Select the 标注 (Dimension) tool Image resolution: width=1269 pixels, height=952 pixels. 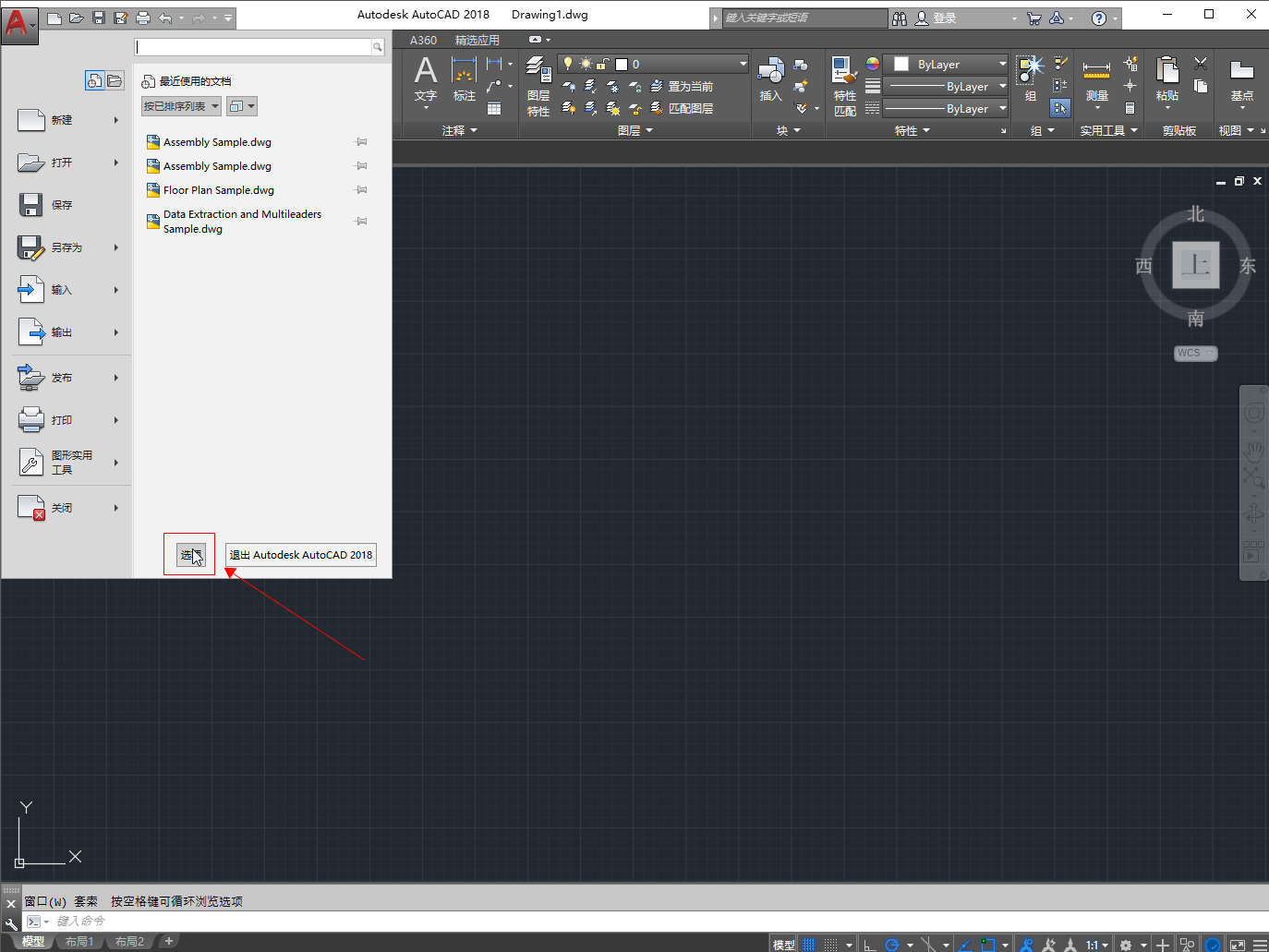point(464,79)
